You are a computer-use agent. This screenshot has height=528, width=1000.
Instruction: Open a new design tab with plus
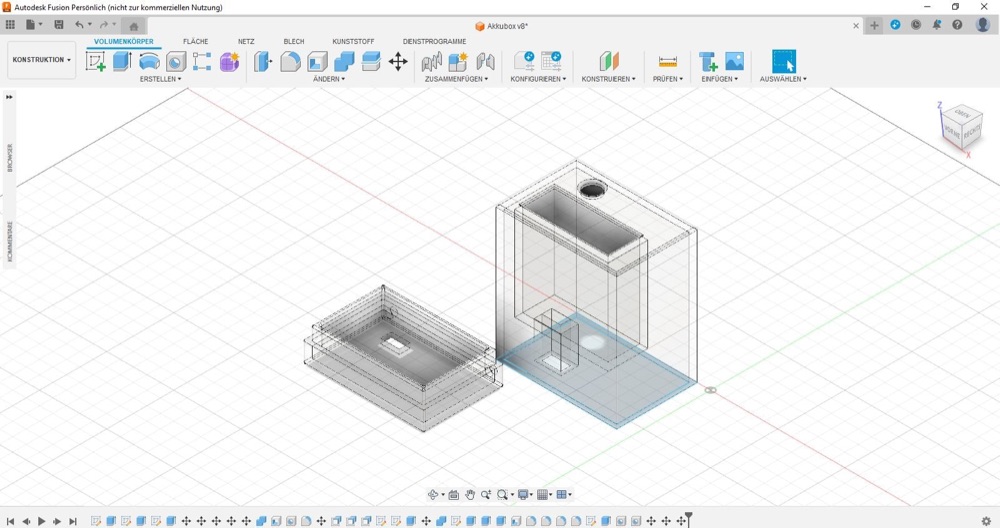tap(874, 26)
